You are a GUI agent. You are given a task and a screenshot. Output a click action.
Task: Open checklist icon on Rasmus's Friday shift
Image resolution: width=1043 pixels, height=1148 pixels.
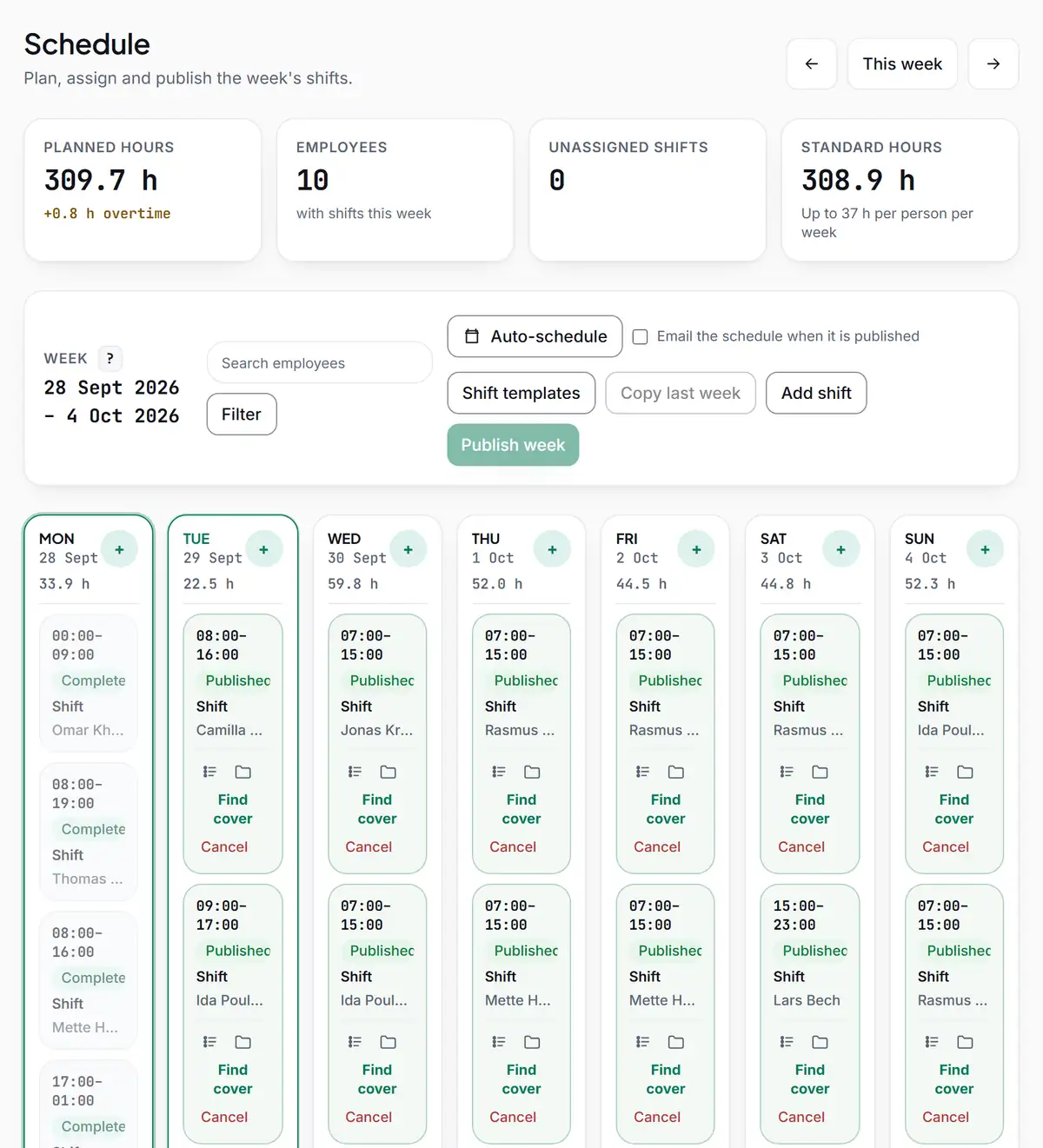[x=643, y=772]
